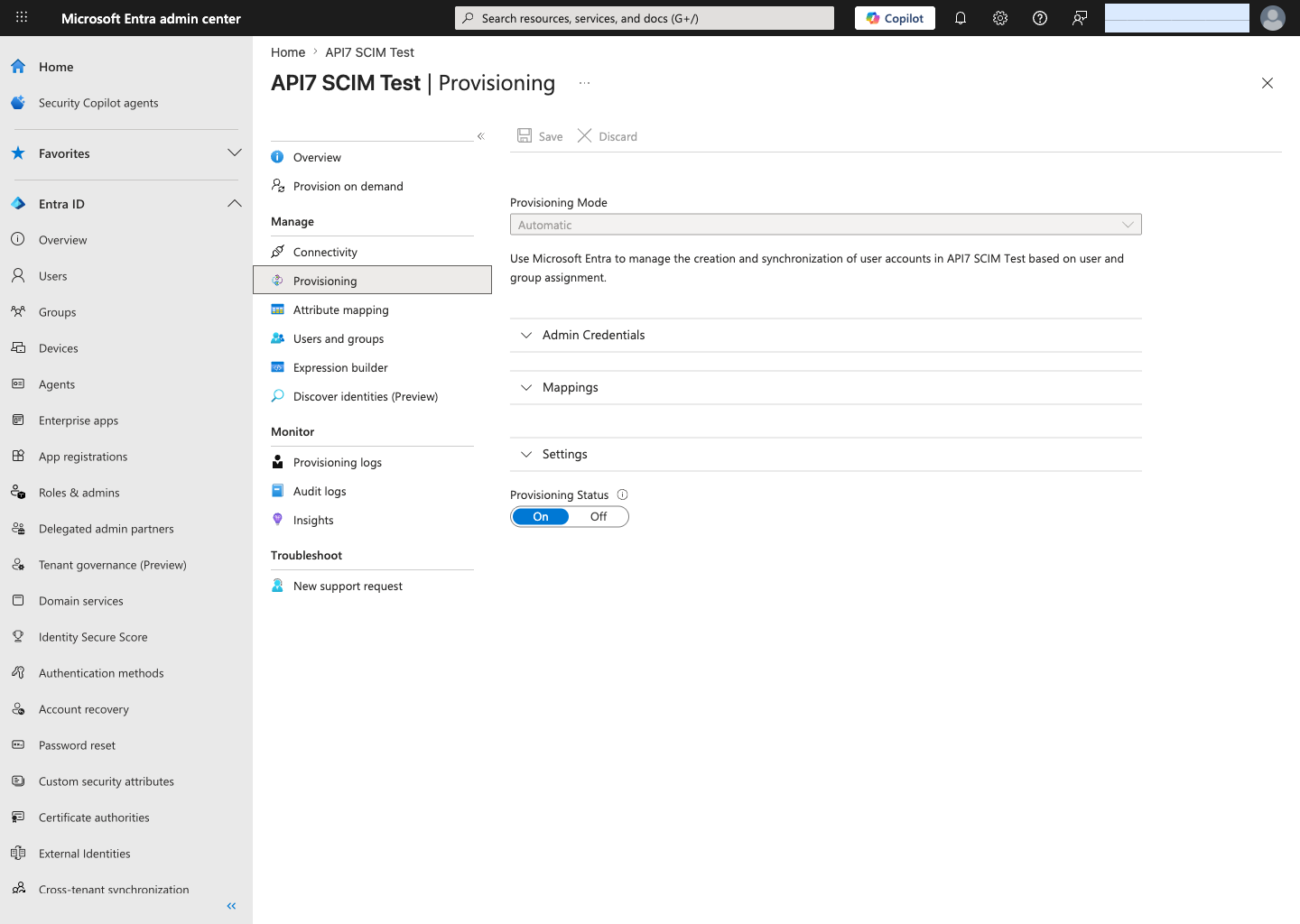Click the Domain services icon
This screenshot has width=1300, height=924.
[x=18, y=600]
